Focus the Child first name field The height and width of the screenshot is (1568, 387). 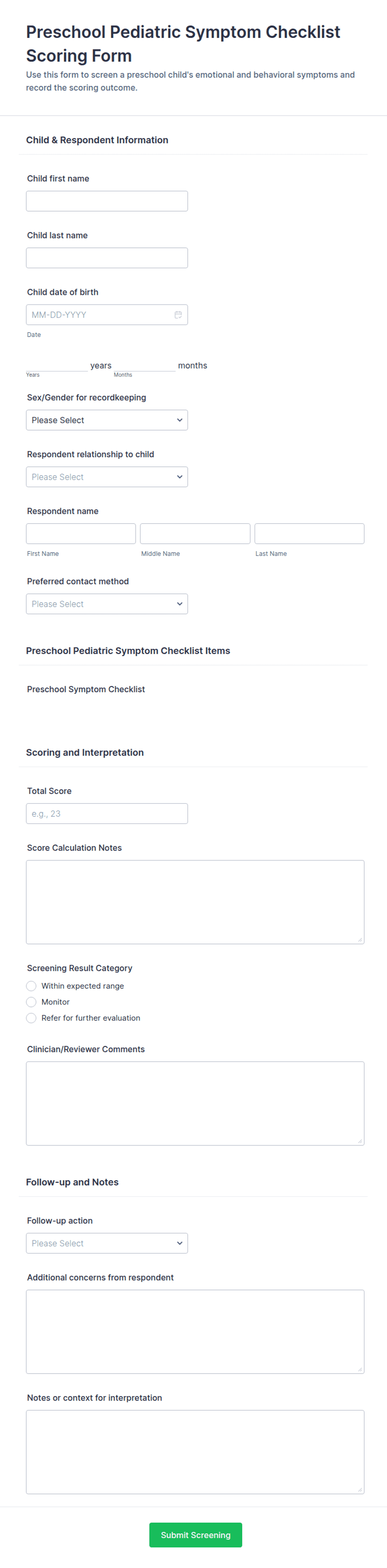(107, 201)
